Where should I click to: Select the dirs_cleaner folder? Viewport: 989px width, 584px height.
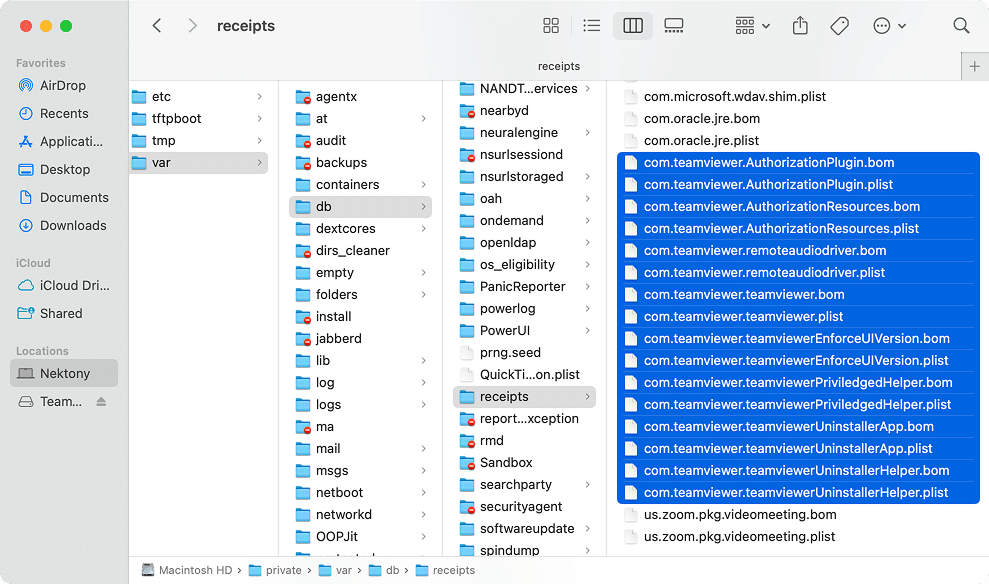tap(360, 250)
